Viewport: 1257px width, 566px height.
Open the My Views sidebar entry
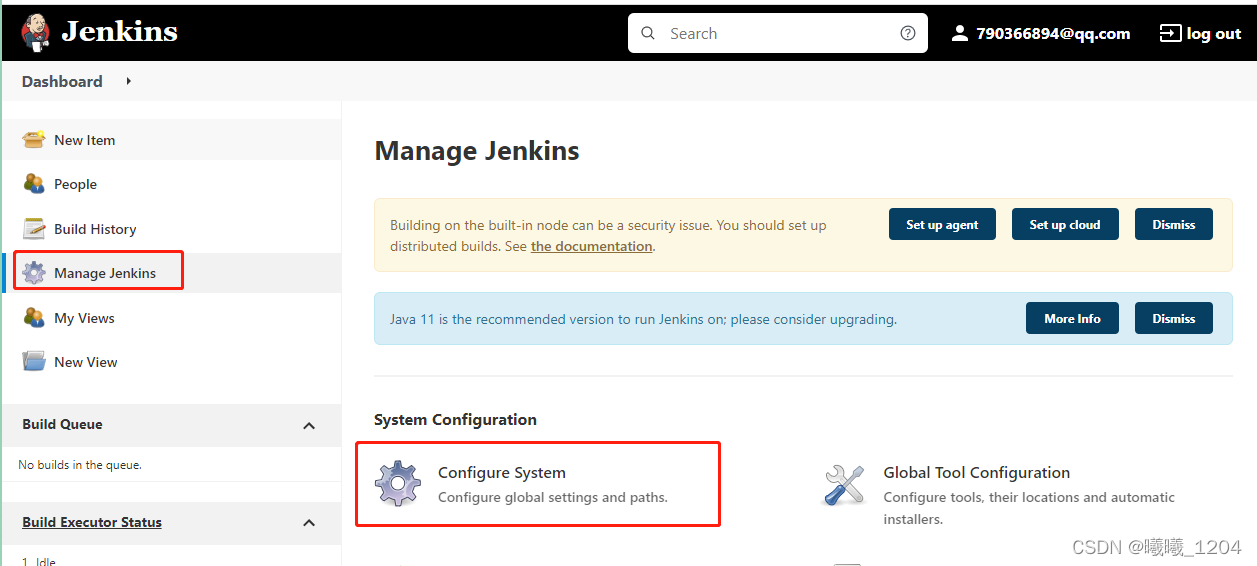pos(84,318)
